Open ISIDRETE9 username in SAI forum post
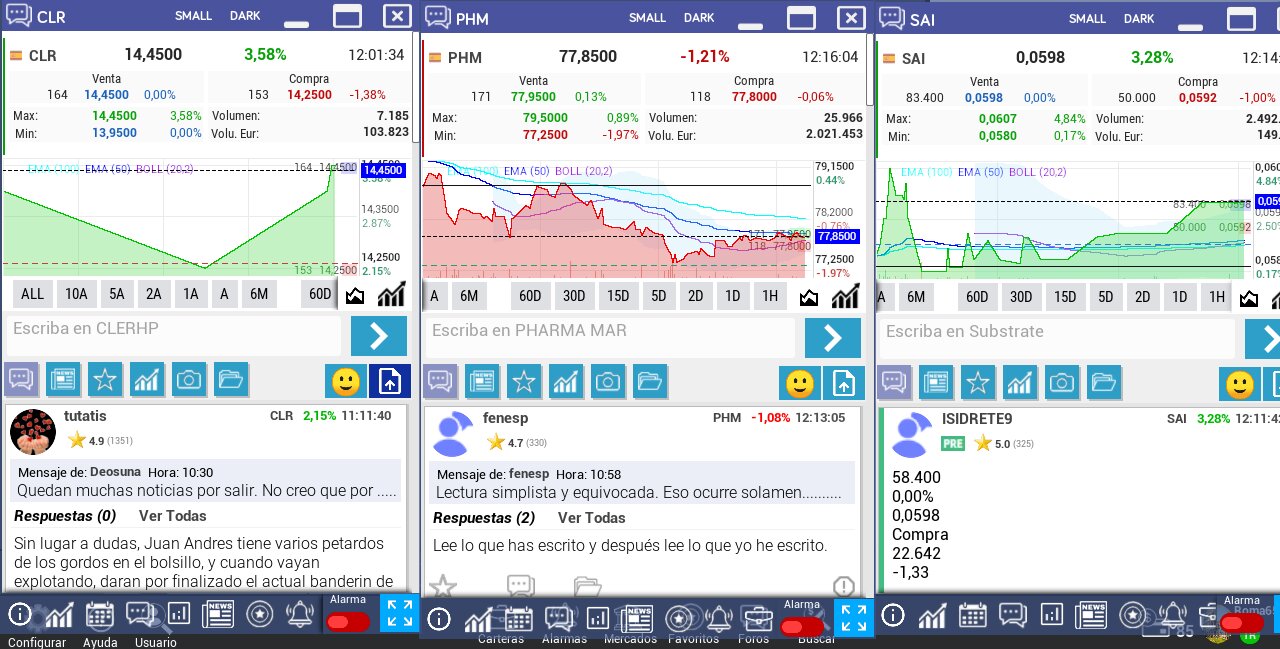Image resolution: width=1280 pixels, height=649 pixels. (x=977, y=419)
